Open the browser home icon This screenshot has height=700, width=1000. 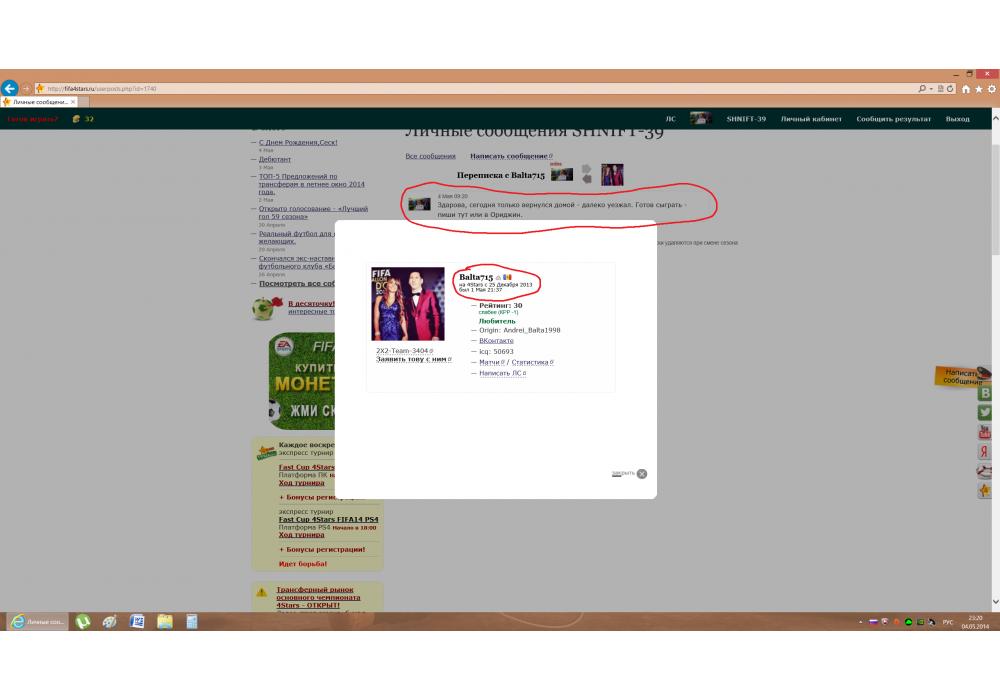966,89
